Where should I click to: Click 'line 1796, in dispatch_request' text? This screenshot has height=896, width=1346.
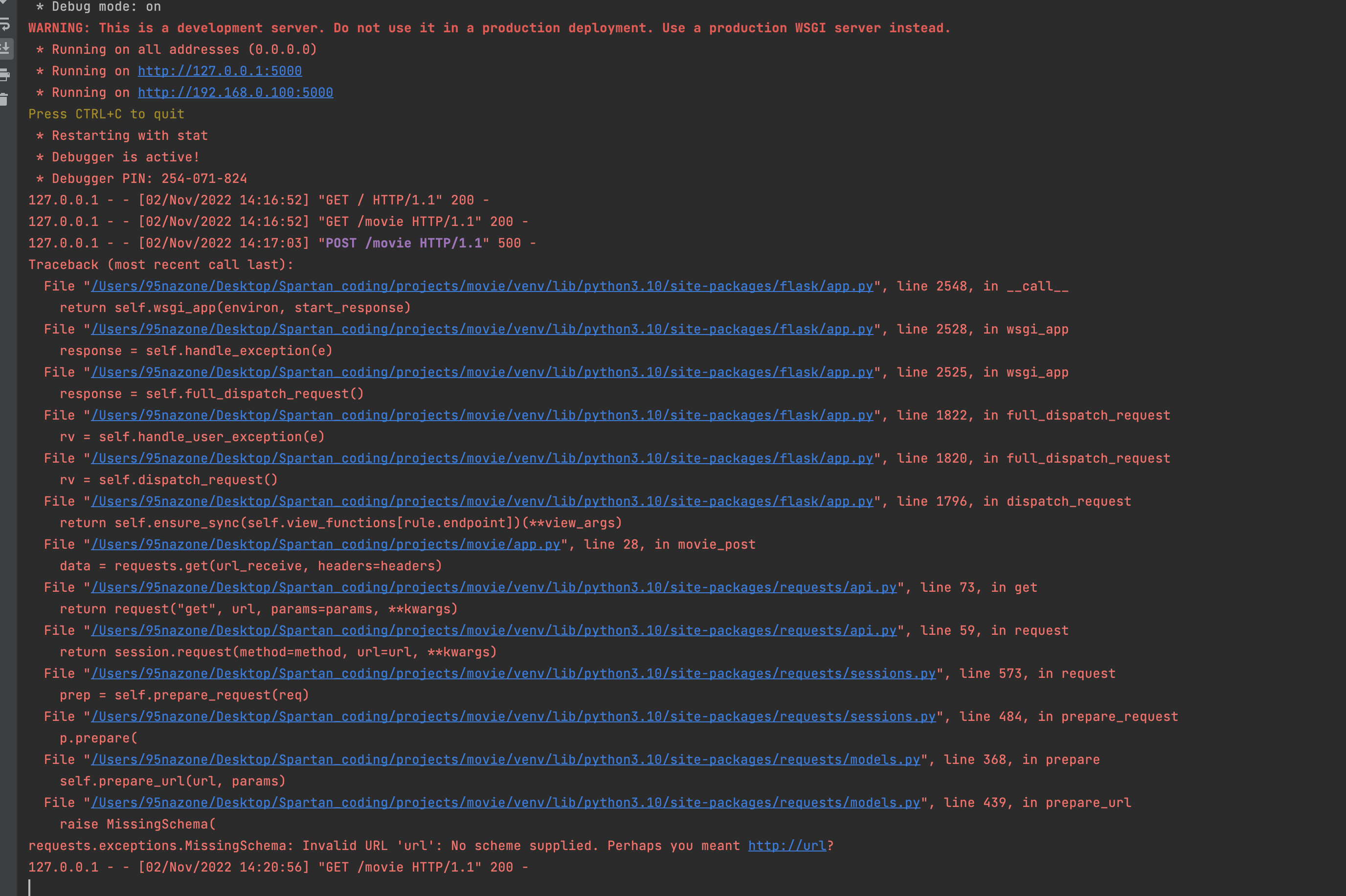pyautogui.click(x=1014, y=502)
